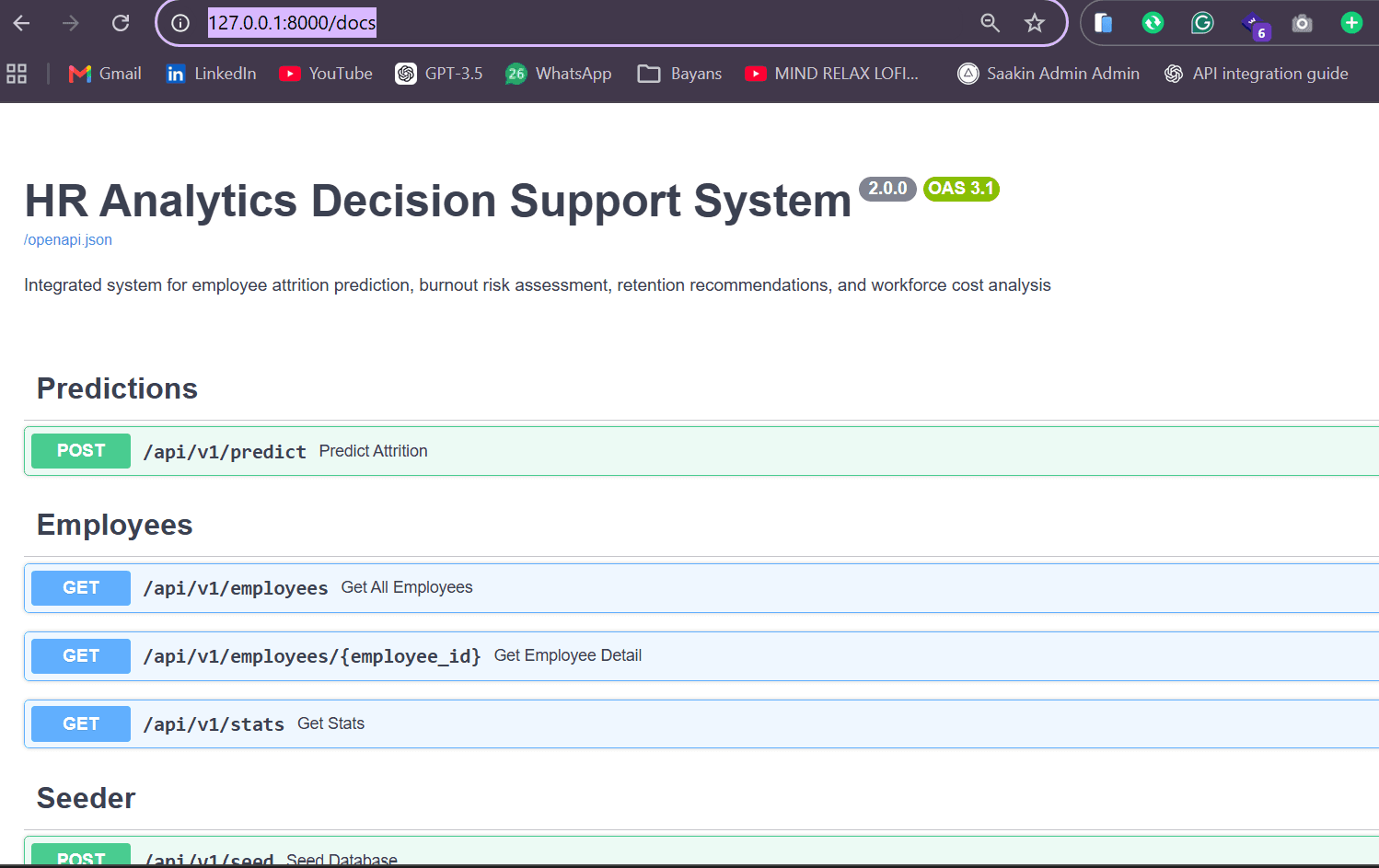Collapse the Predictions section heading
This screenshot has width=1379, height=868.
[117, 388]
